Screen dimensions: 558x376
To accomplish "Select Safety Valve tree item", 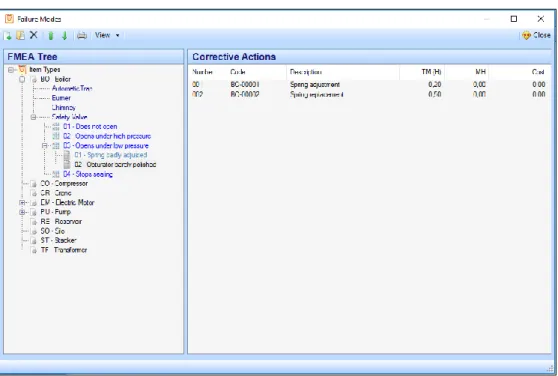I will coord(69,117).
